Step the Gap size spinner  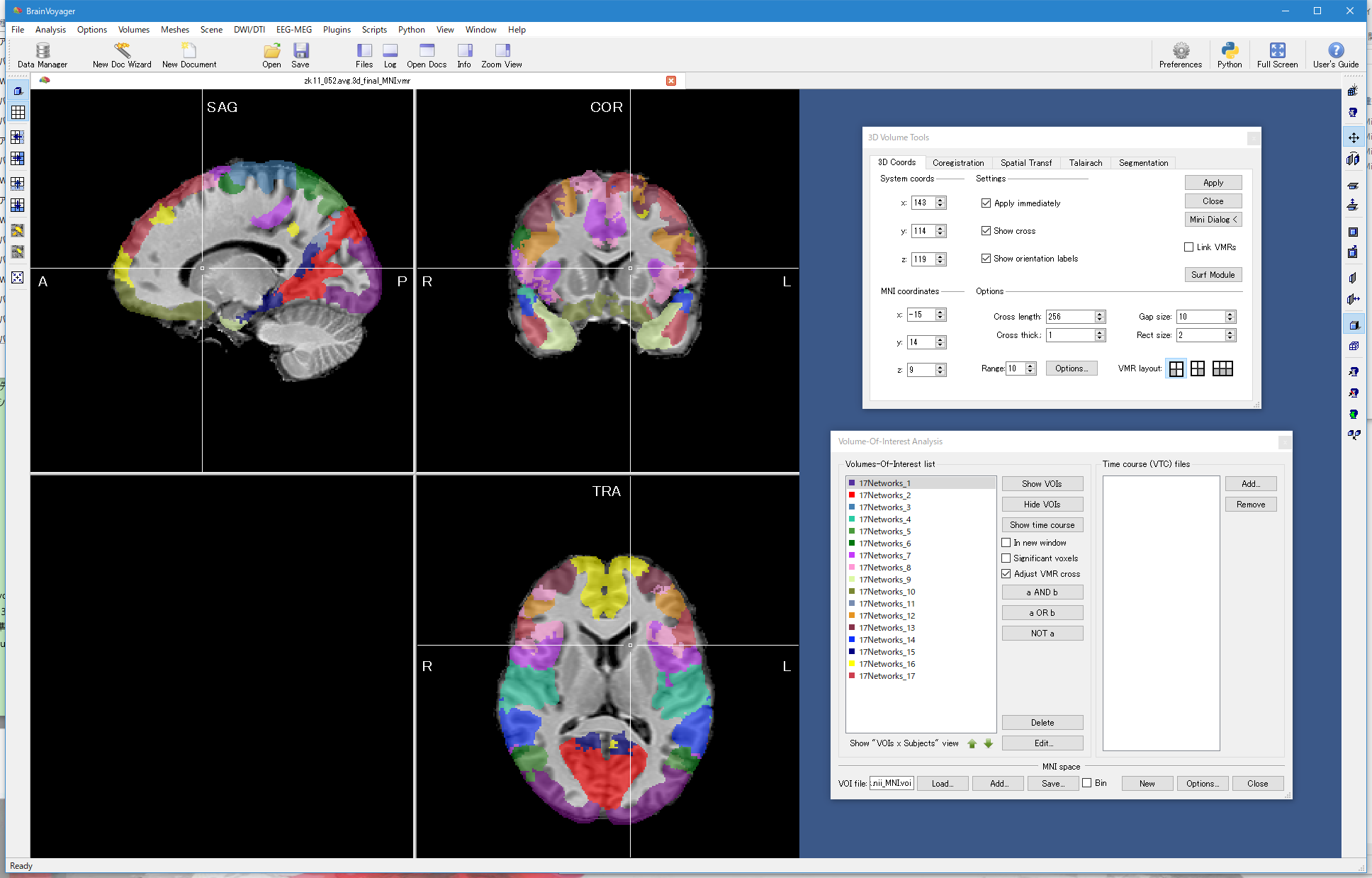[1230, 317]
